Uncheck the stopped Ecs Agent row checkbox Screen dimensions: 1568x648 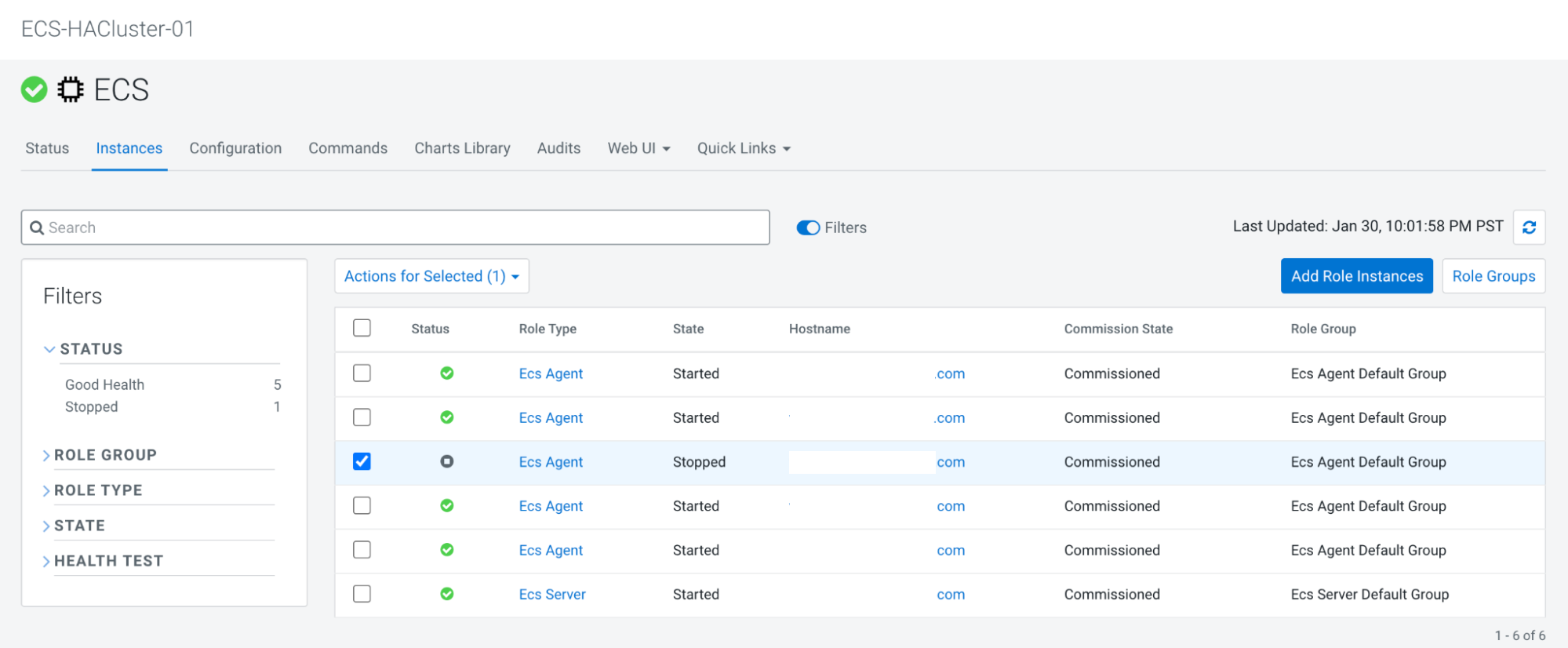pyautogui.click(x=362, y=461)
